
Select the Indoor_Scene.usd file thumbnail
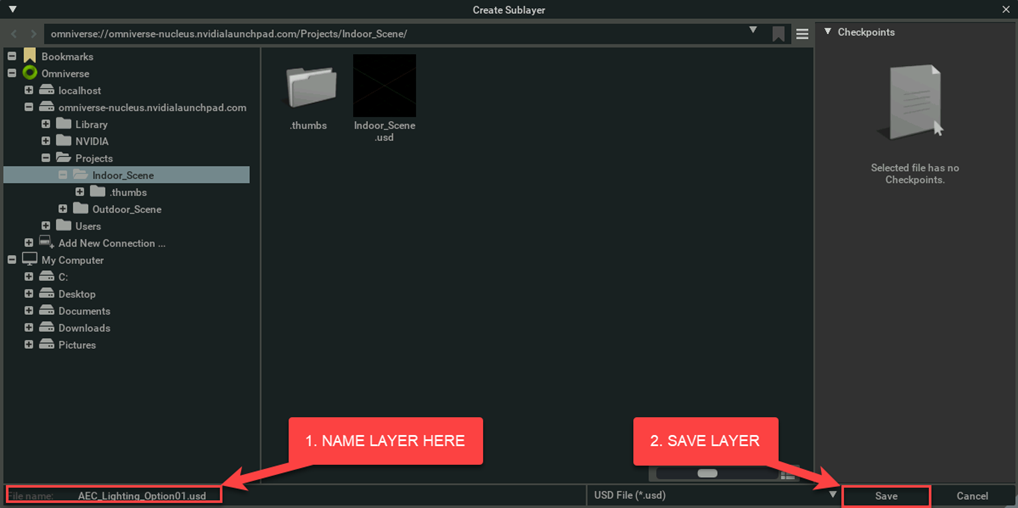384,86
